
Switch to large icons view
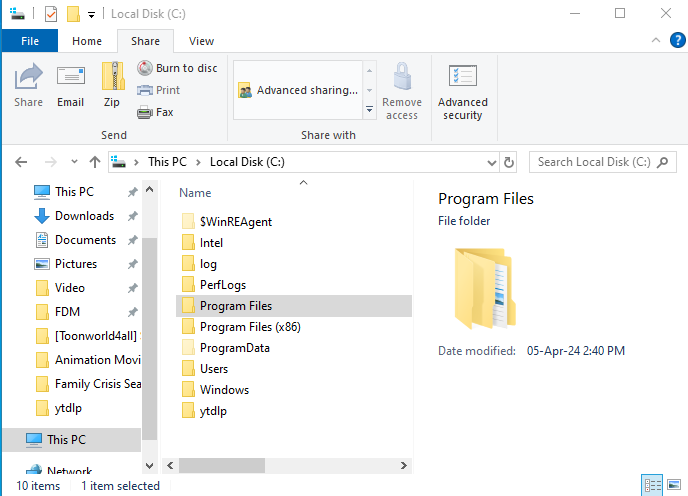pos(675,485)
